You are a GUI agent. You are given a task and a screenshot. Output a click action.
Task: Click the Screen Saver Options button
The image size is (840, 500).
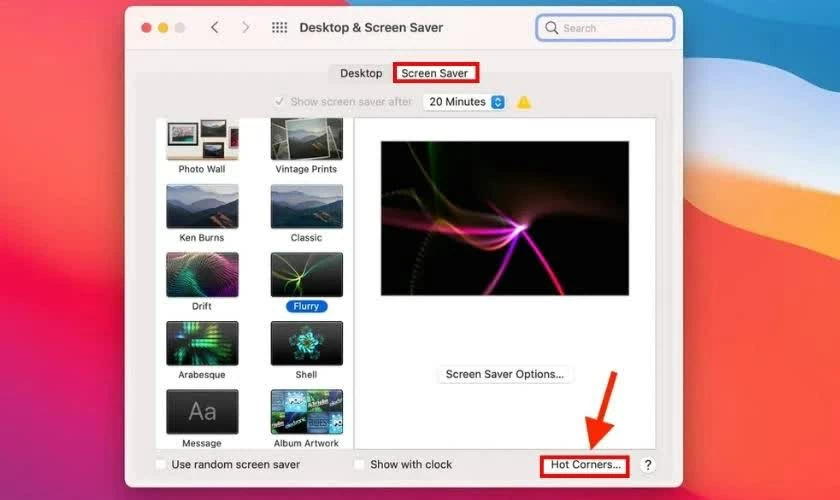pos(505,374)
